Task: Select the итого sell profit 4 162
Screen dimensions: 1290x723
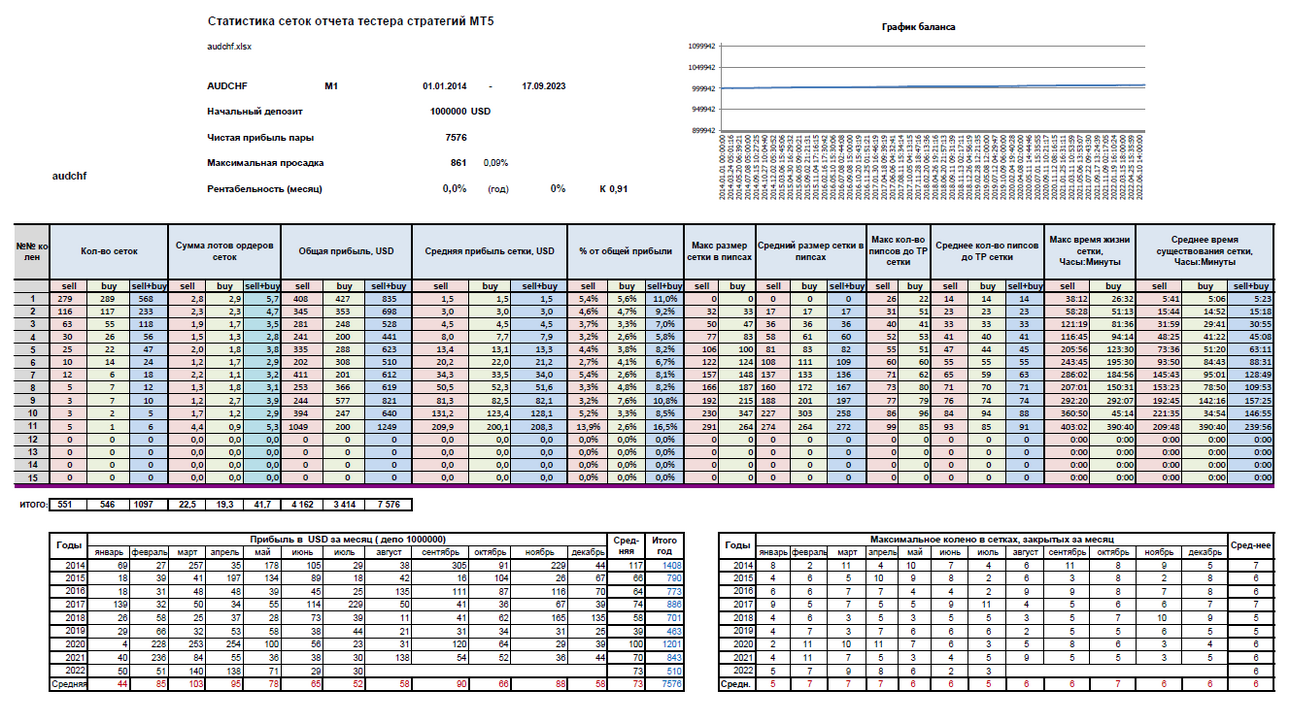Action: 302,506
